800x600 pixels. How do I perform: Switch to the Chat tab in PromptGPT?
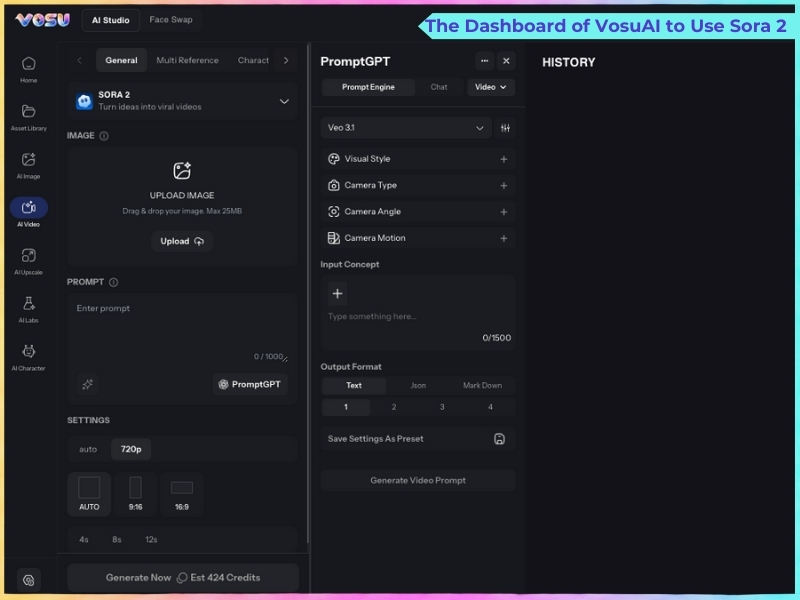(x=439, y=87)
